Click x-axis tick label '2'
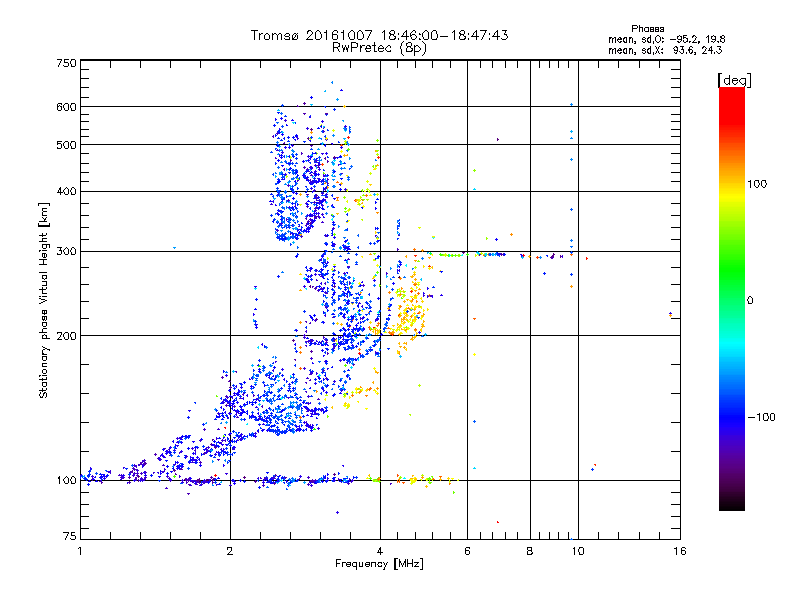Screen dimensions: 800x600 pyautogui.click(x=230, y=551)
